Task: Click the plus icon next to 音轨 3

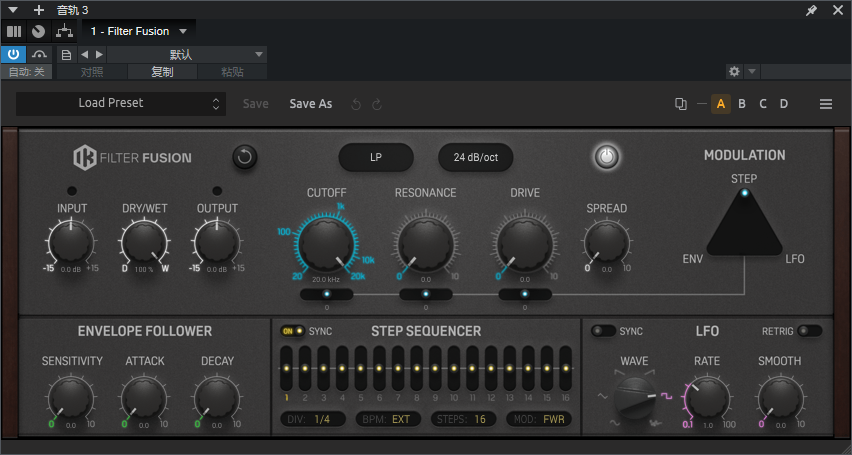Action: tap(39, 10)
